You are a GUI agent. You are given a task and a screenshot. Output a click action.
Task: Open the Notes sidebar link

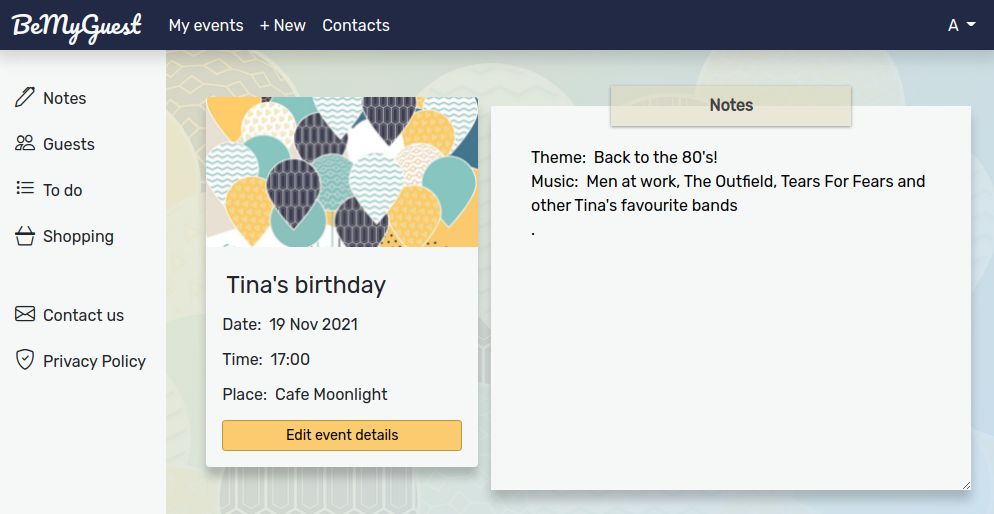[51, 98]
